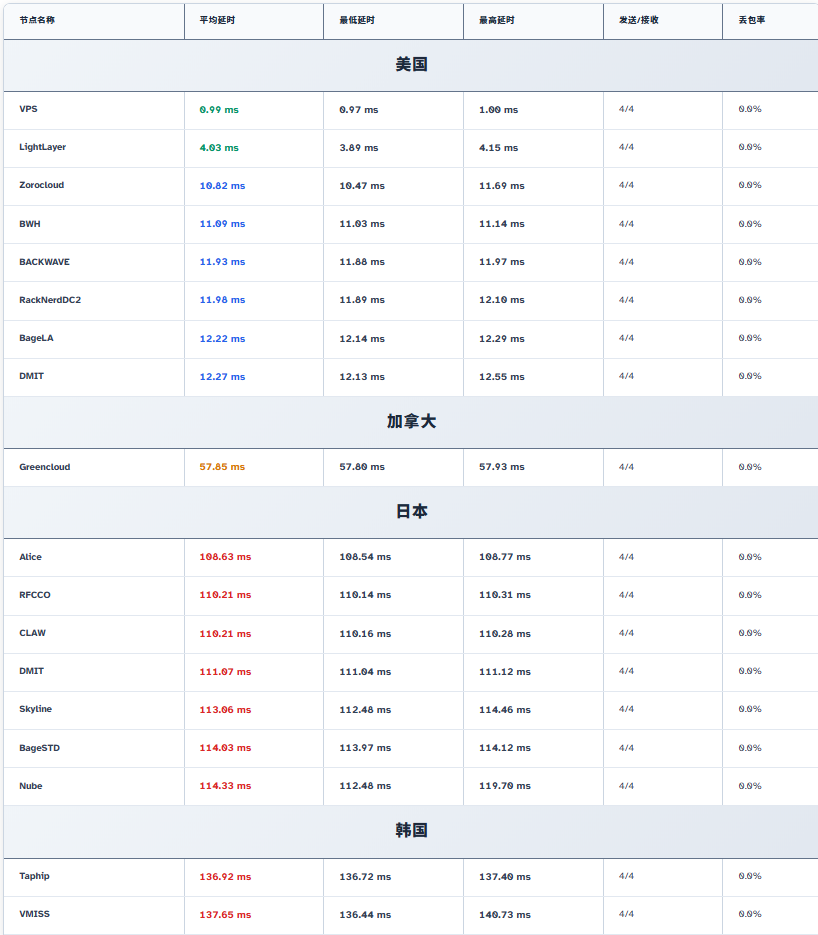Open the Greencloud node entry
The image size is (818, 935).
pos(44,467)
